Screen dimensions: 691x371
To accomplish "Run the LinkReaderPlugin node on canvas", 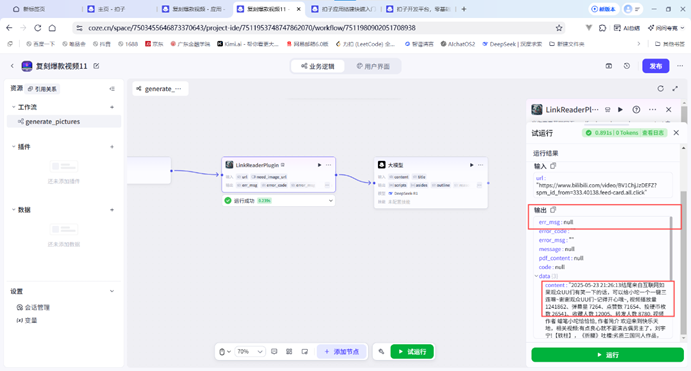I will coord(319,165).
